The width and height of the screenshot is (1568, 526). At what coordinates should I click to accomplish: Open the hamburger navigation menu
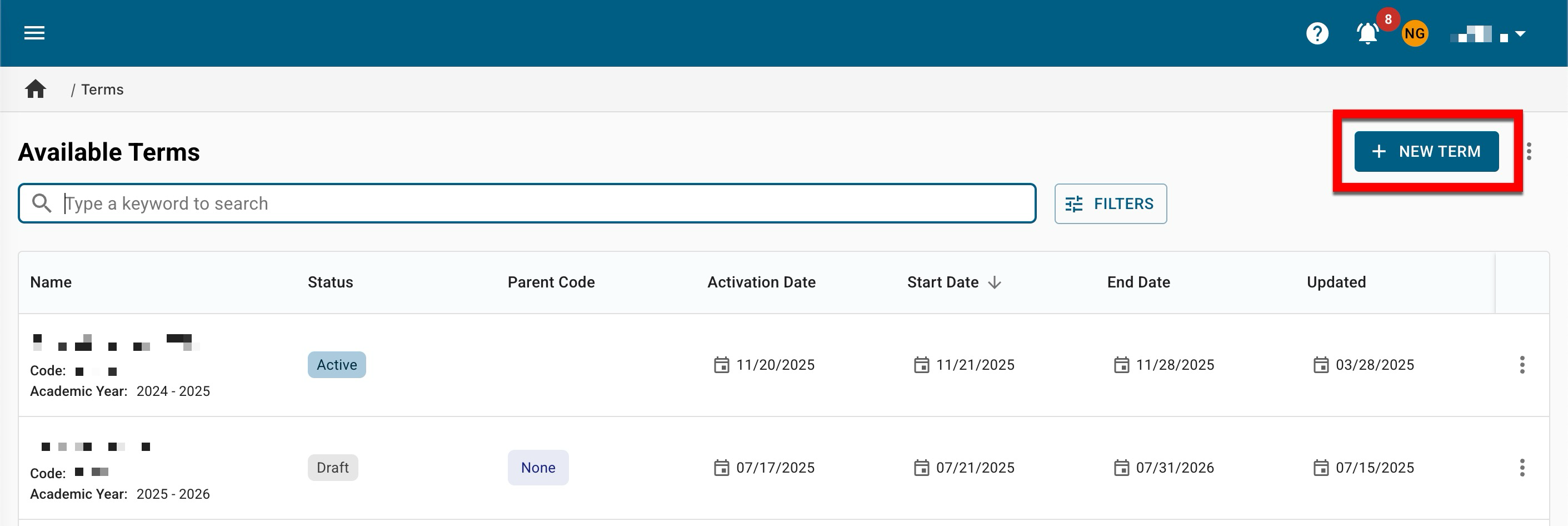(34, 33)
